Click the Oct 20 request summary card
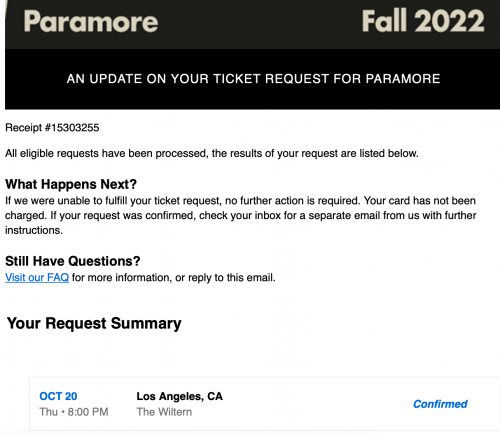This screenshot has width=500, height=435. [x=264, y=404]
